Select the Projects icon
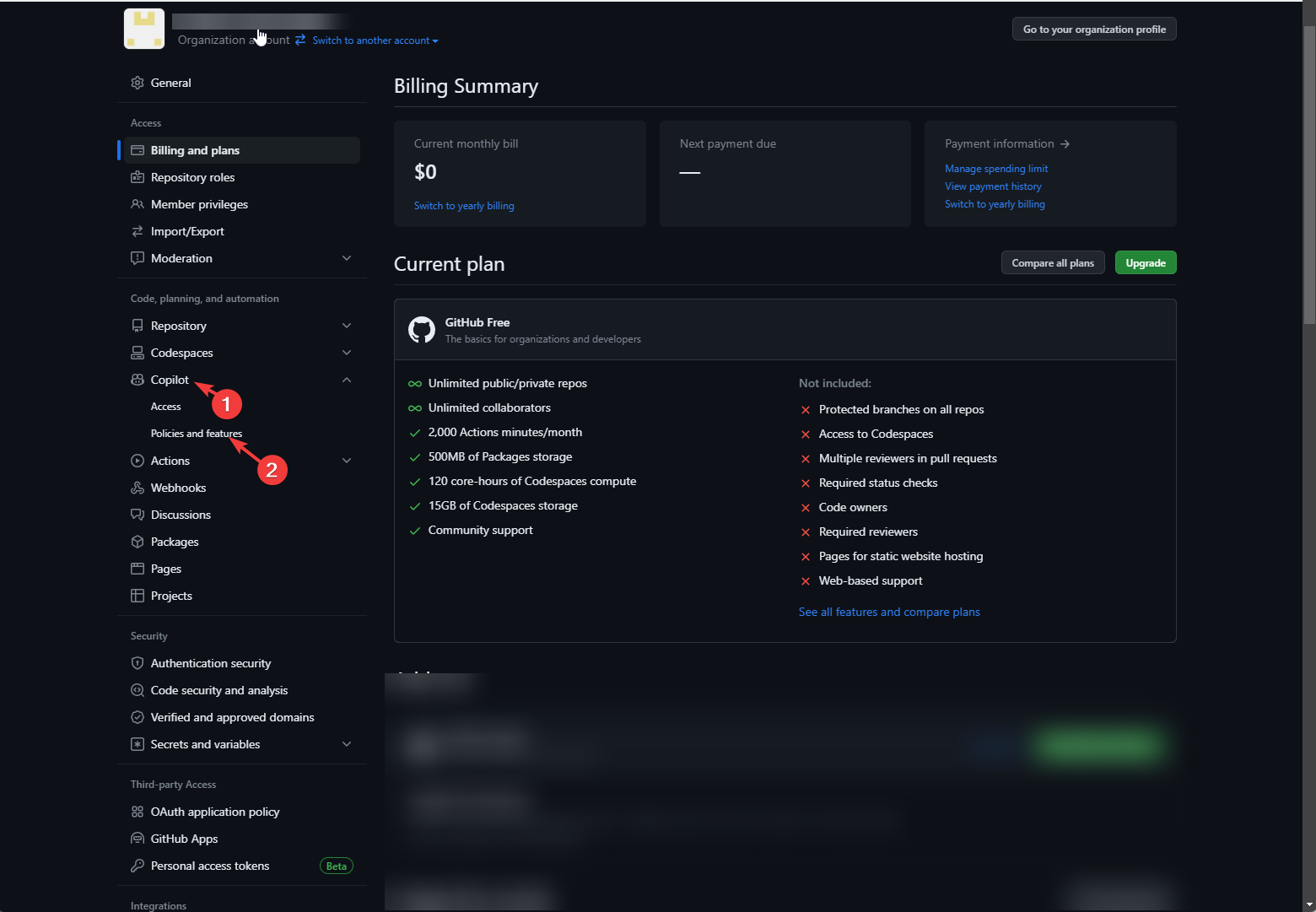1316x912 pixels. (x=138, y=596)
